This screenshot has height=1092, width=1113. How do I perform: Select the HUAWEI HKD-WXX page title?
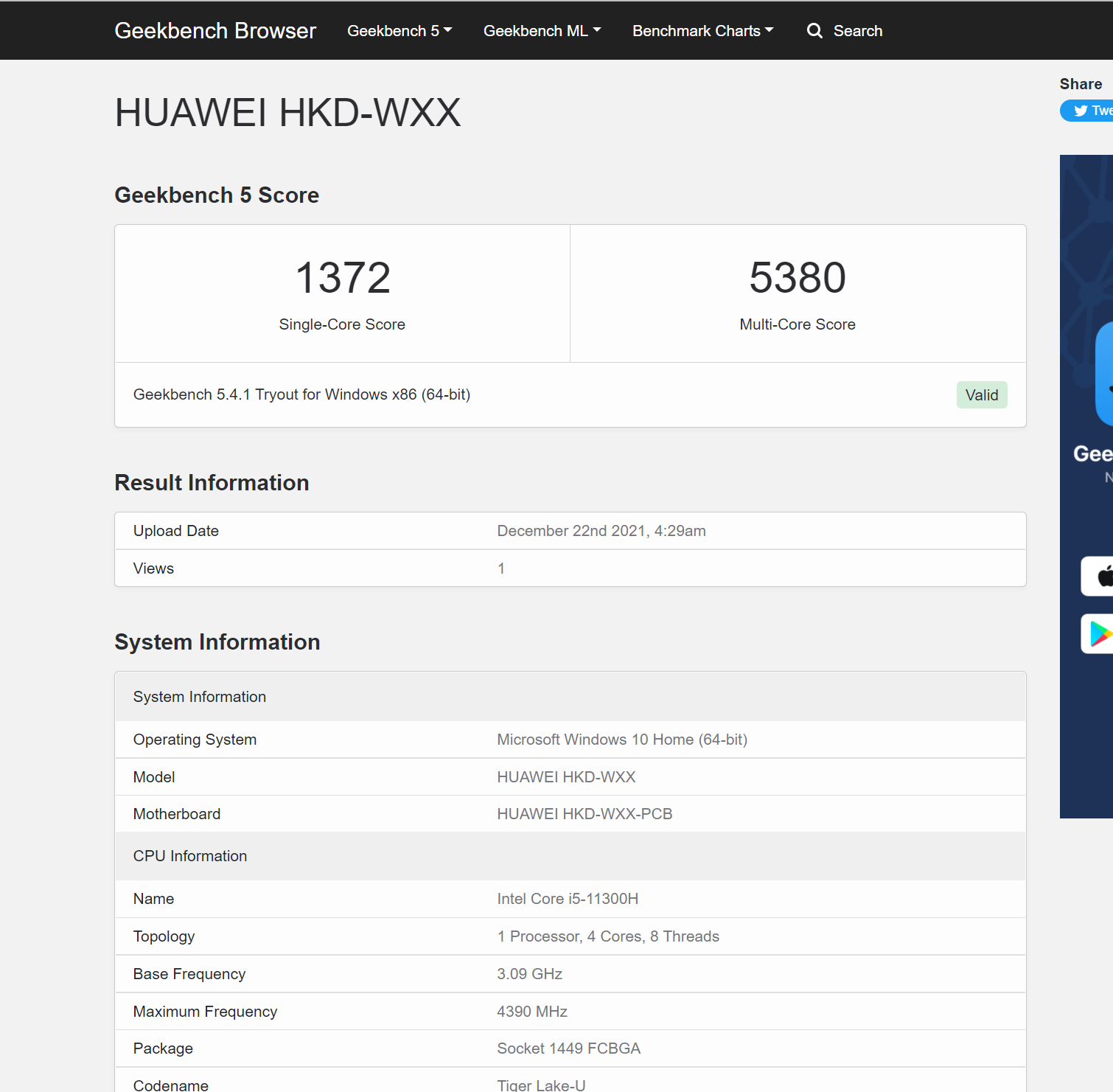click(x=287, y=113)
